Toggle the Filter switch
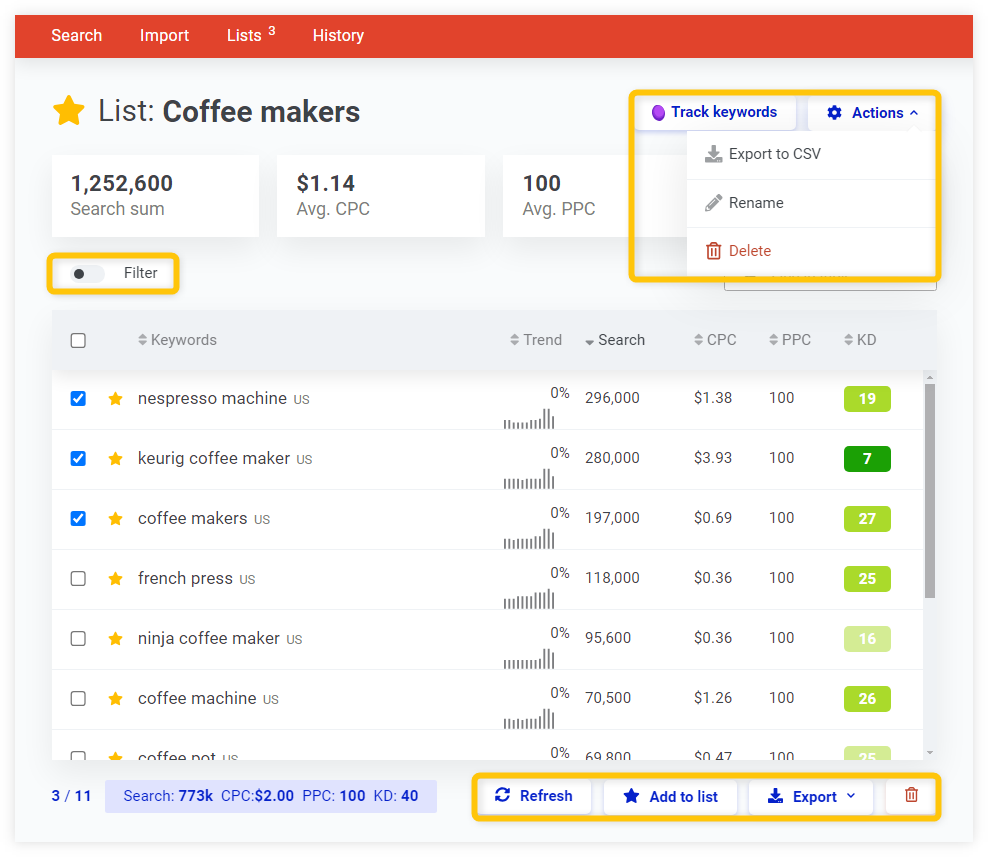Viewport: 988px width, 857px height. pyautogui.click(x=86, y=274)
